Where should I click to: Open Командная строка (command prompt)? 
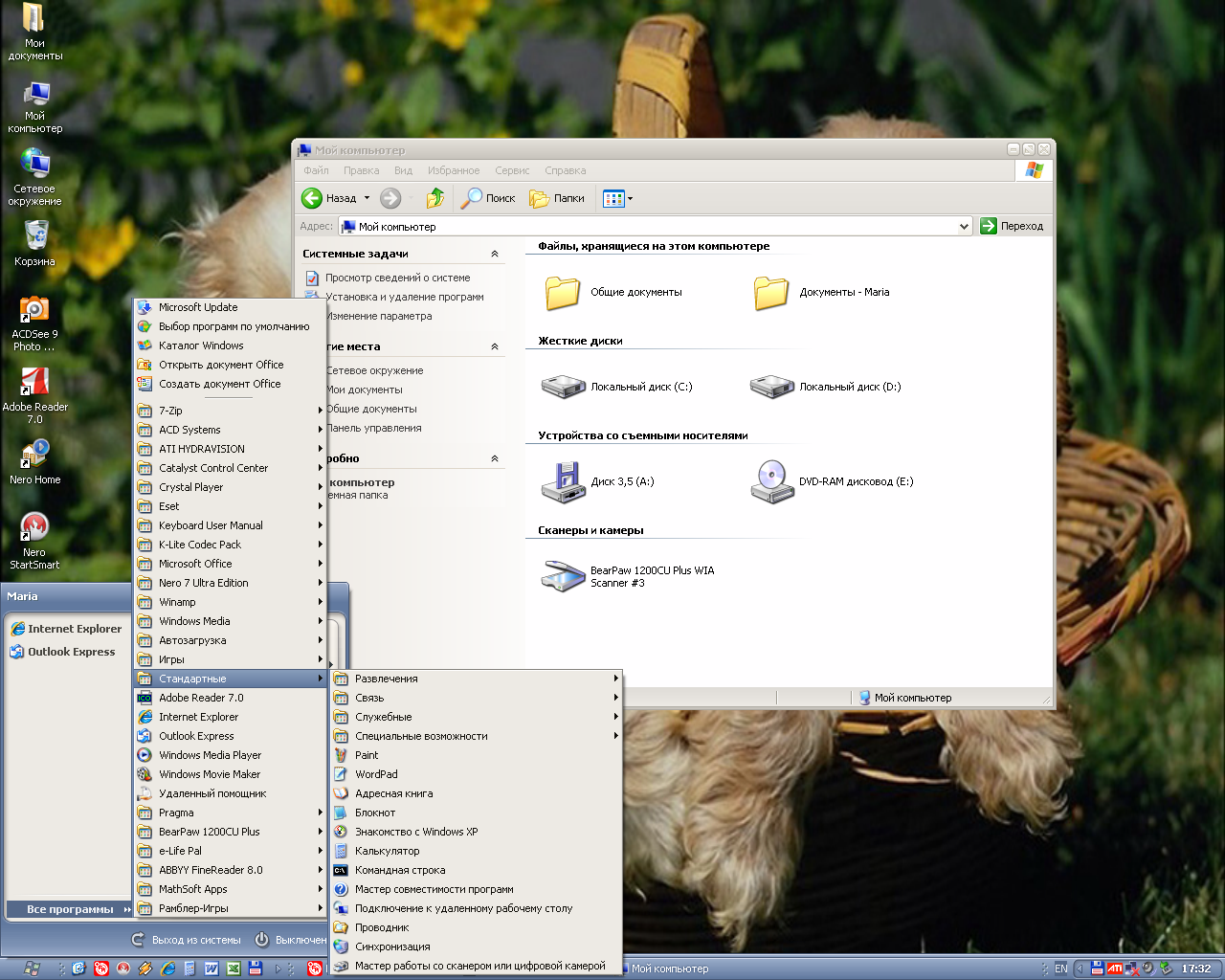point(476,870)
